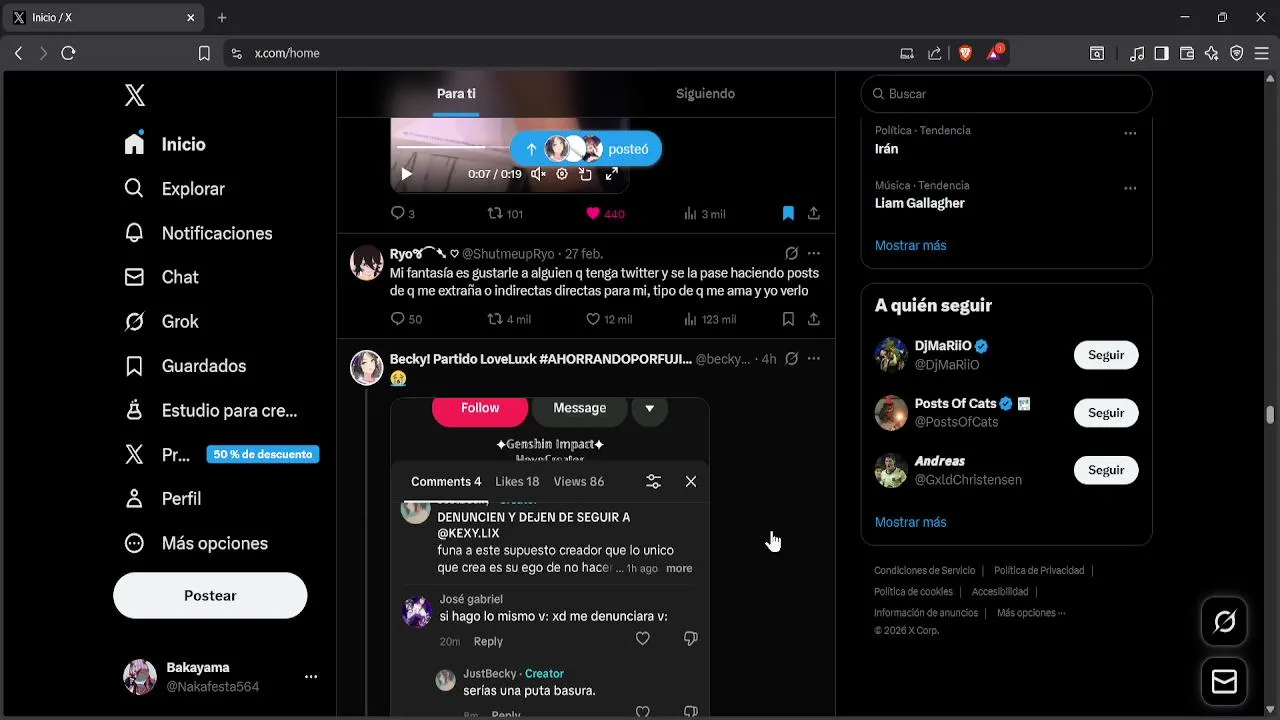Open Perfil page
The image size is (1280, 720).
pyautogui.click(x=162, y=498)
